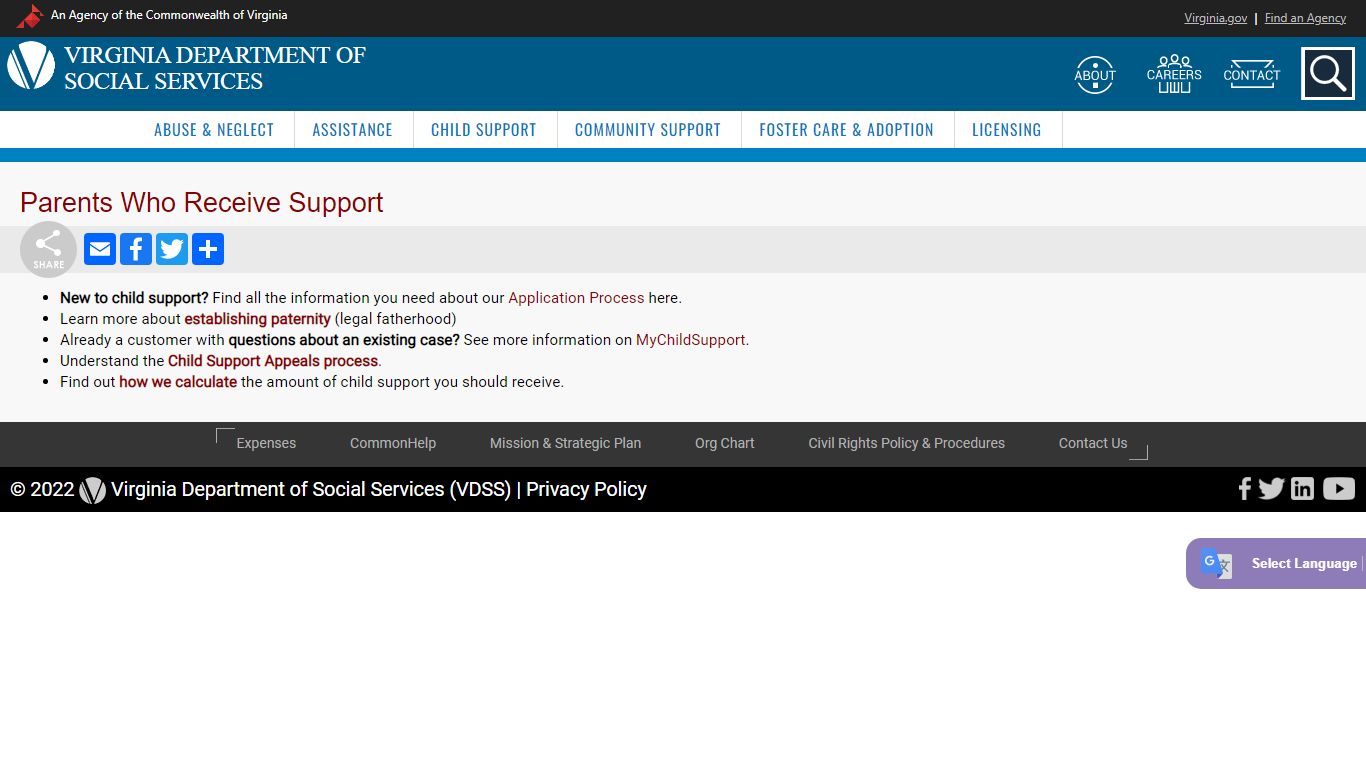Expand the Licensing navigation menu
Image resolution: width=1366 pixels, height=768 pixels.
coord(1007,130)
